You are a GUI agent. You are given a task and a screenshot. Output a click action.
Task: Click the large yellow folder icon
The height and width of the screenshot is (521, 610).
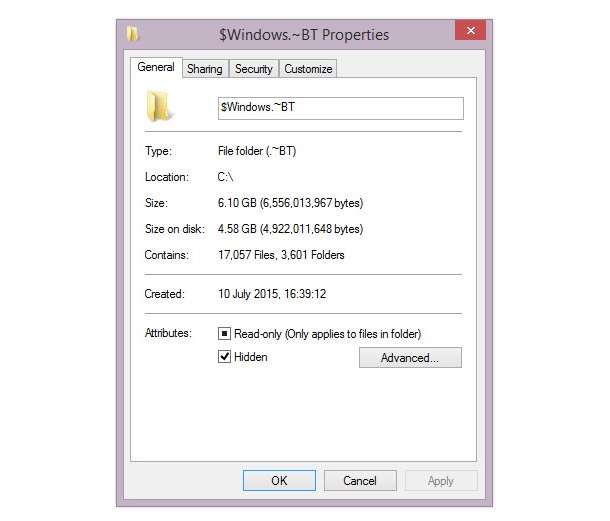click(160, 107)
